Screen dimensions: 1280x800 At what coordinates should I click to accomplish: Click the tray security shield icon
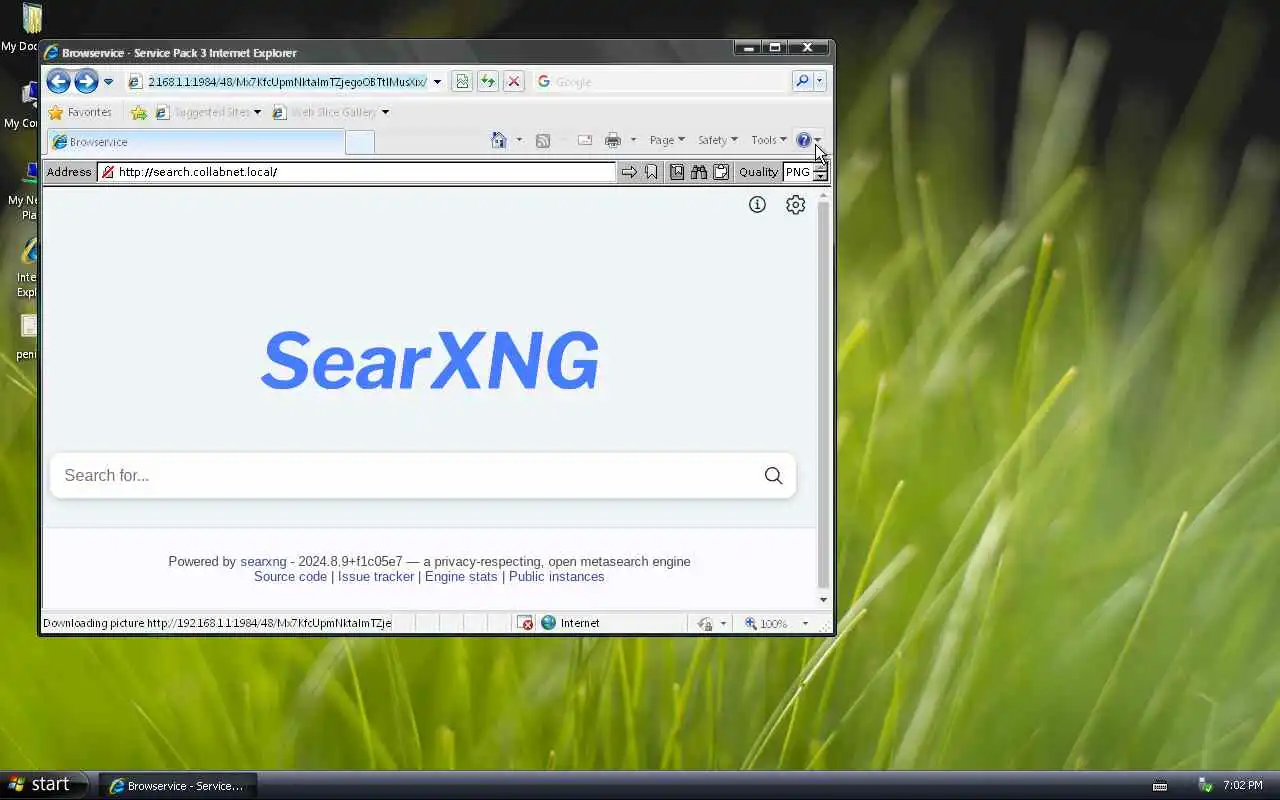tap(1206, 786)
